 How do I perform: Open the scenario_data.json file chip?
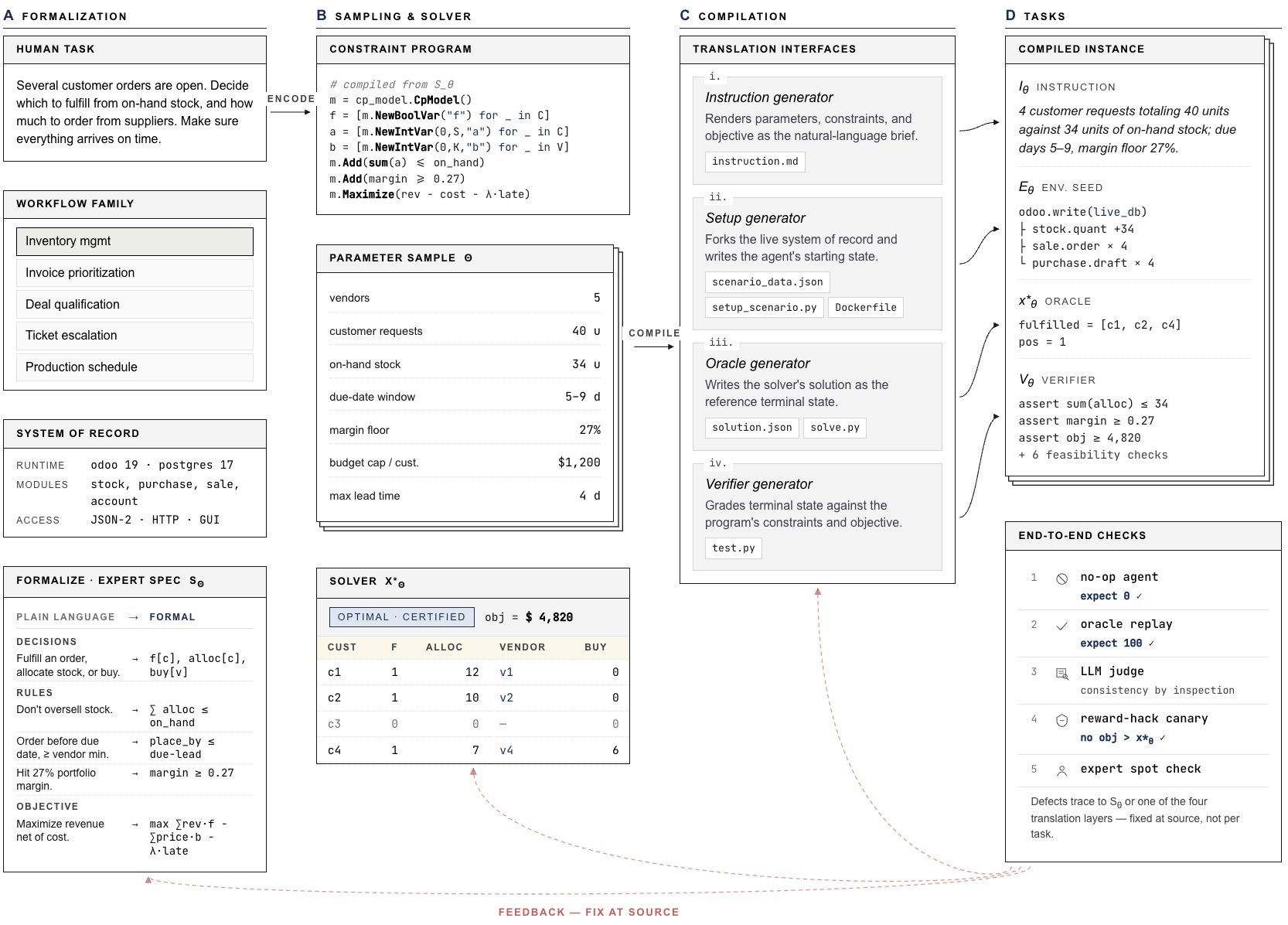coord(767,282)
